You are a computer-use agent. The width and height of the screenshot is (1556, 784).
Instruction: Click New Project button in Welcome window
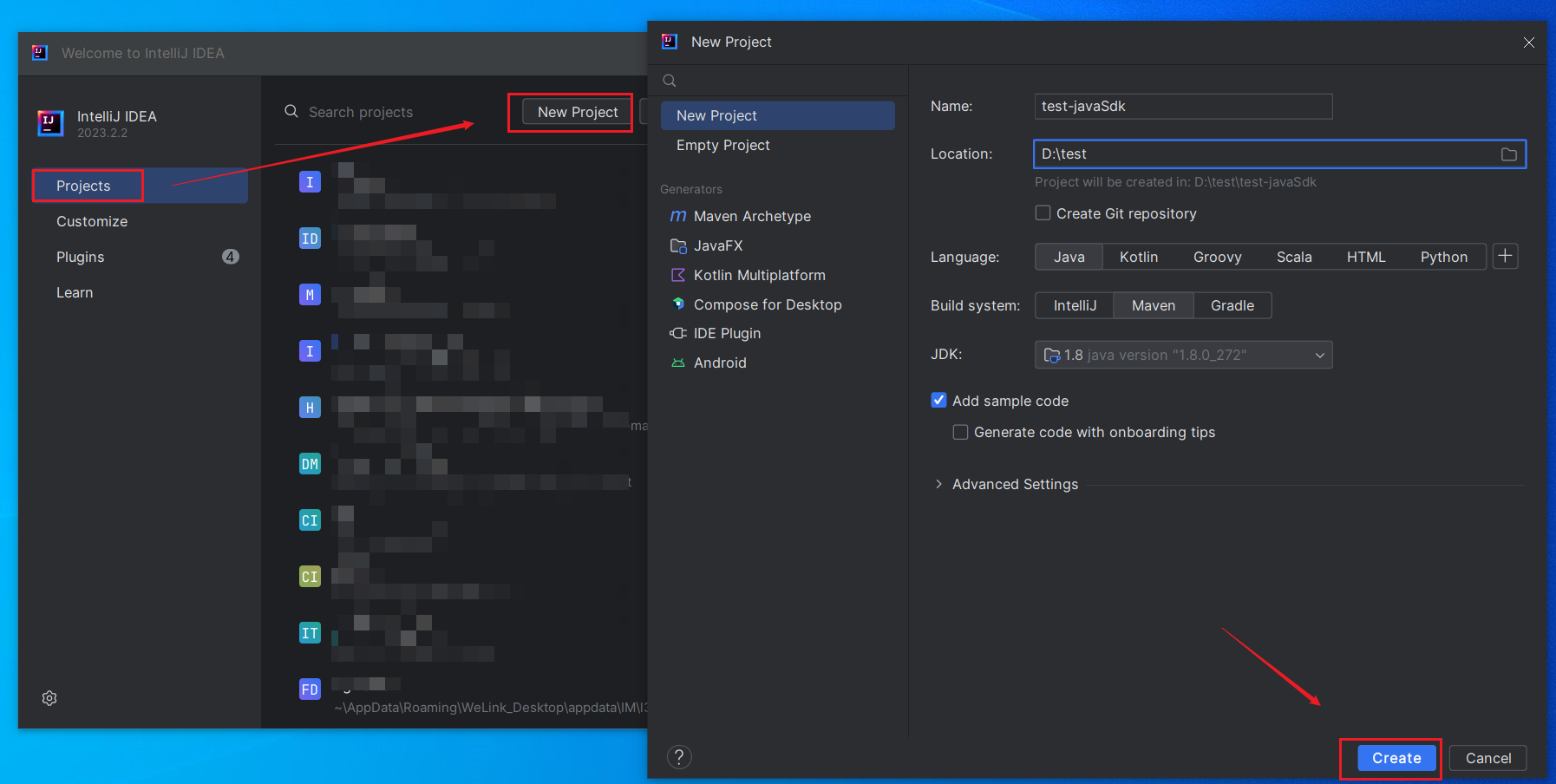(577, 112)
